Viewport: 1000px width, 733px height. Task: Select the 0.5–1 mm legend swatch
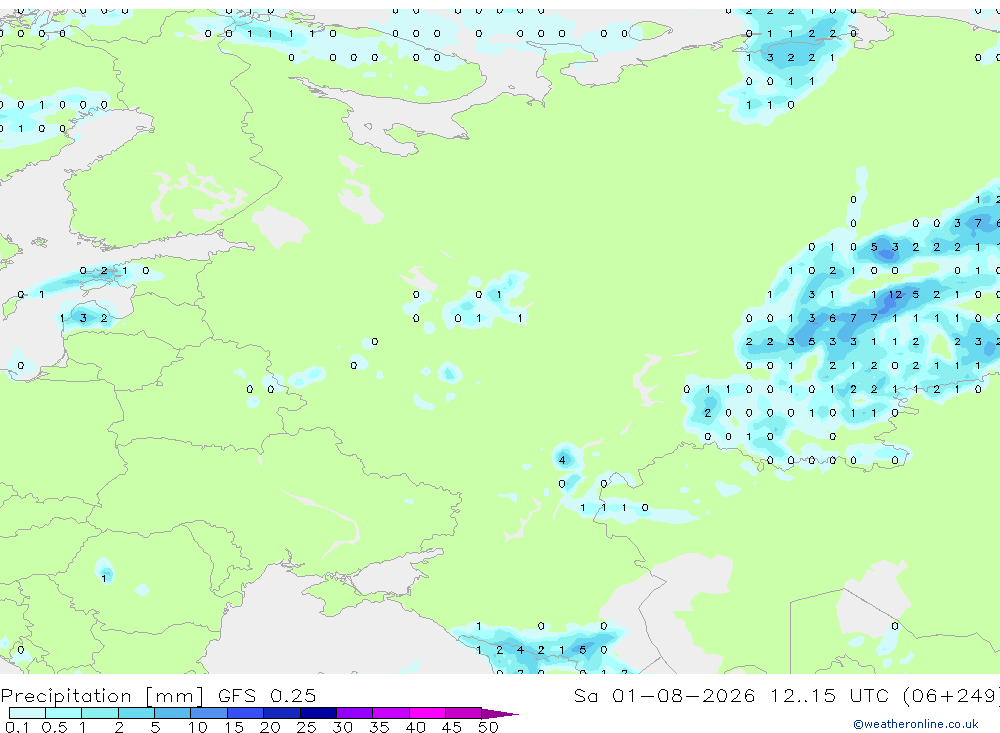click(64, 713)
